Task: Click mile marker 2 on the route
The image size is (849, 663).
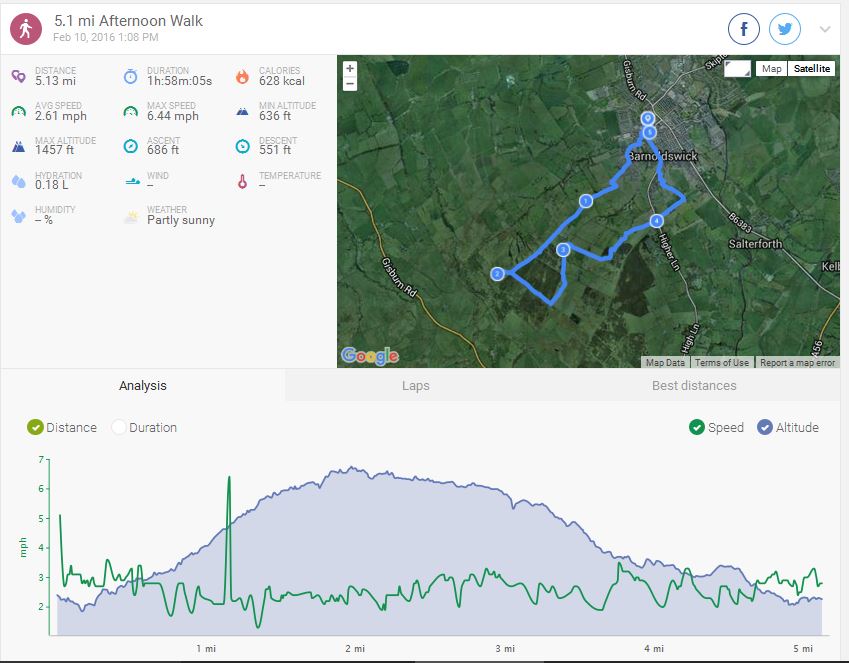Action: pyautogui.click(x=497, y=274)
